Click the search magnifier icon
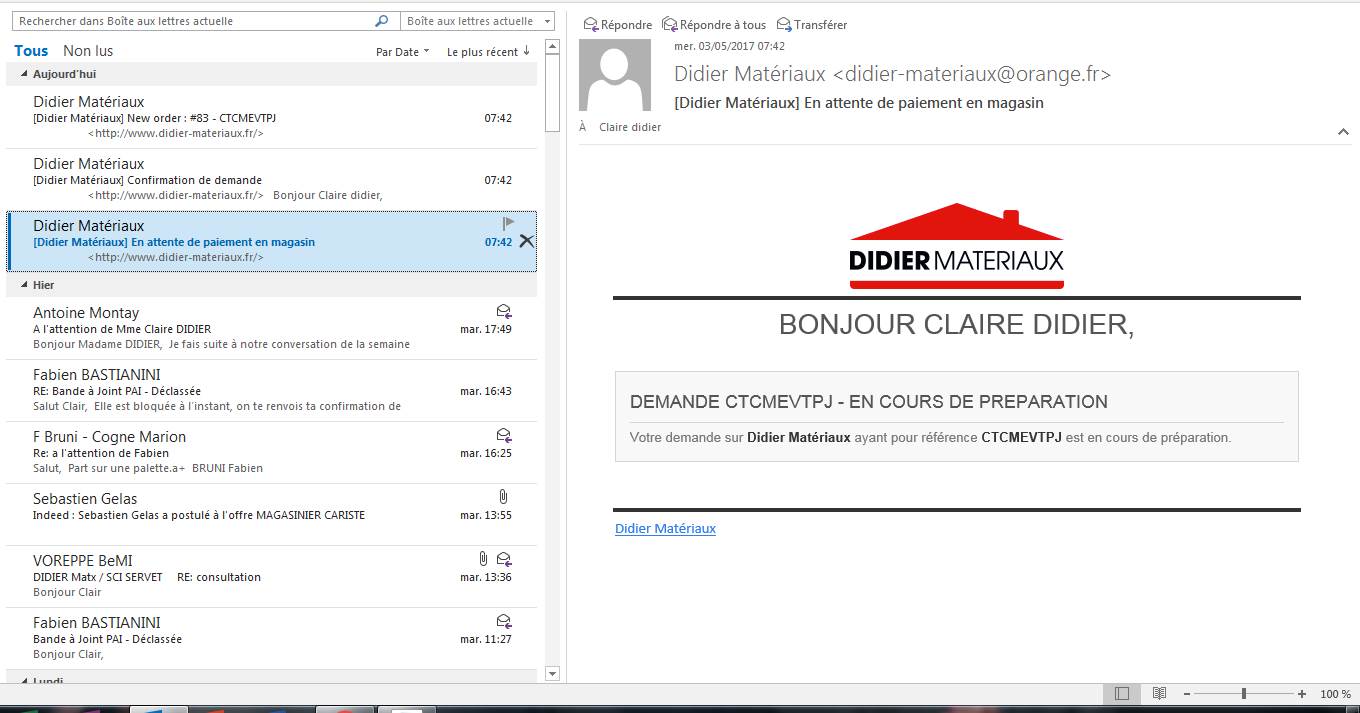The width and height of the screenshot is (1360, 713). pyautogui.click(x=382, y=21)
